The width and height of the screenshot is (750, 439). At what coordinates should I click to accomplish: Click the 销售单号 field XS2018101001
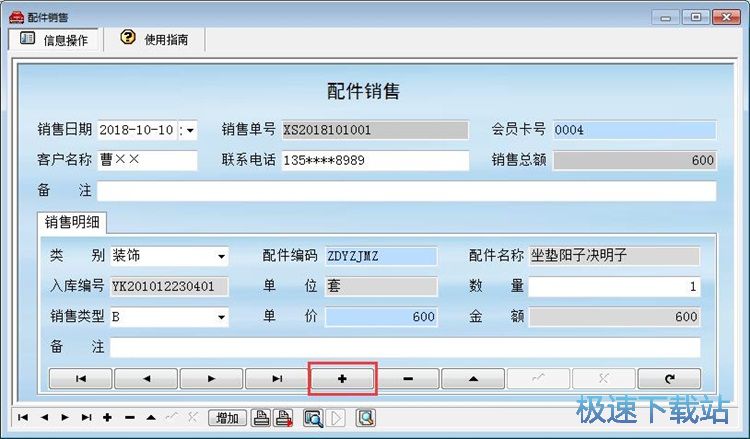point(375,130)
